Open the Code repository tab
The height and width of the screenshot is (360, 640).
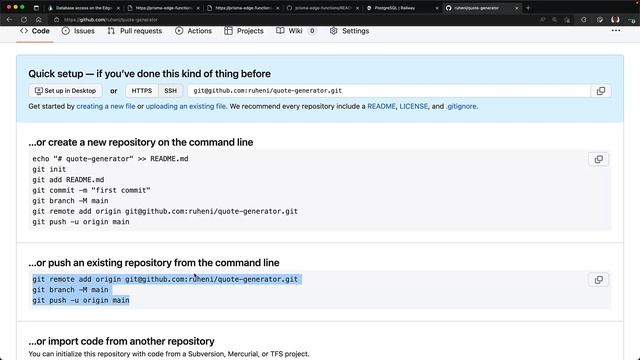click(35, 31)
